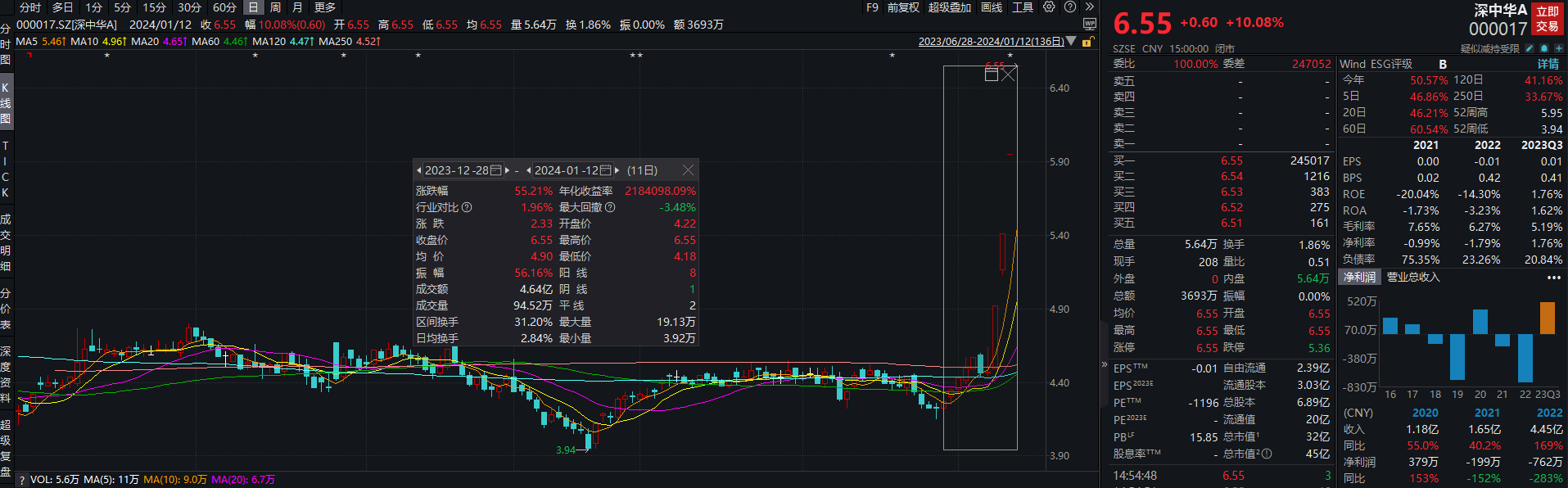Step the end date forward one day
The width and height of the screenshot is (1568, 488).
(x=617, y=170)
